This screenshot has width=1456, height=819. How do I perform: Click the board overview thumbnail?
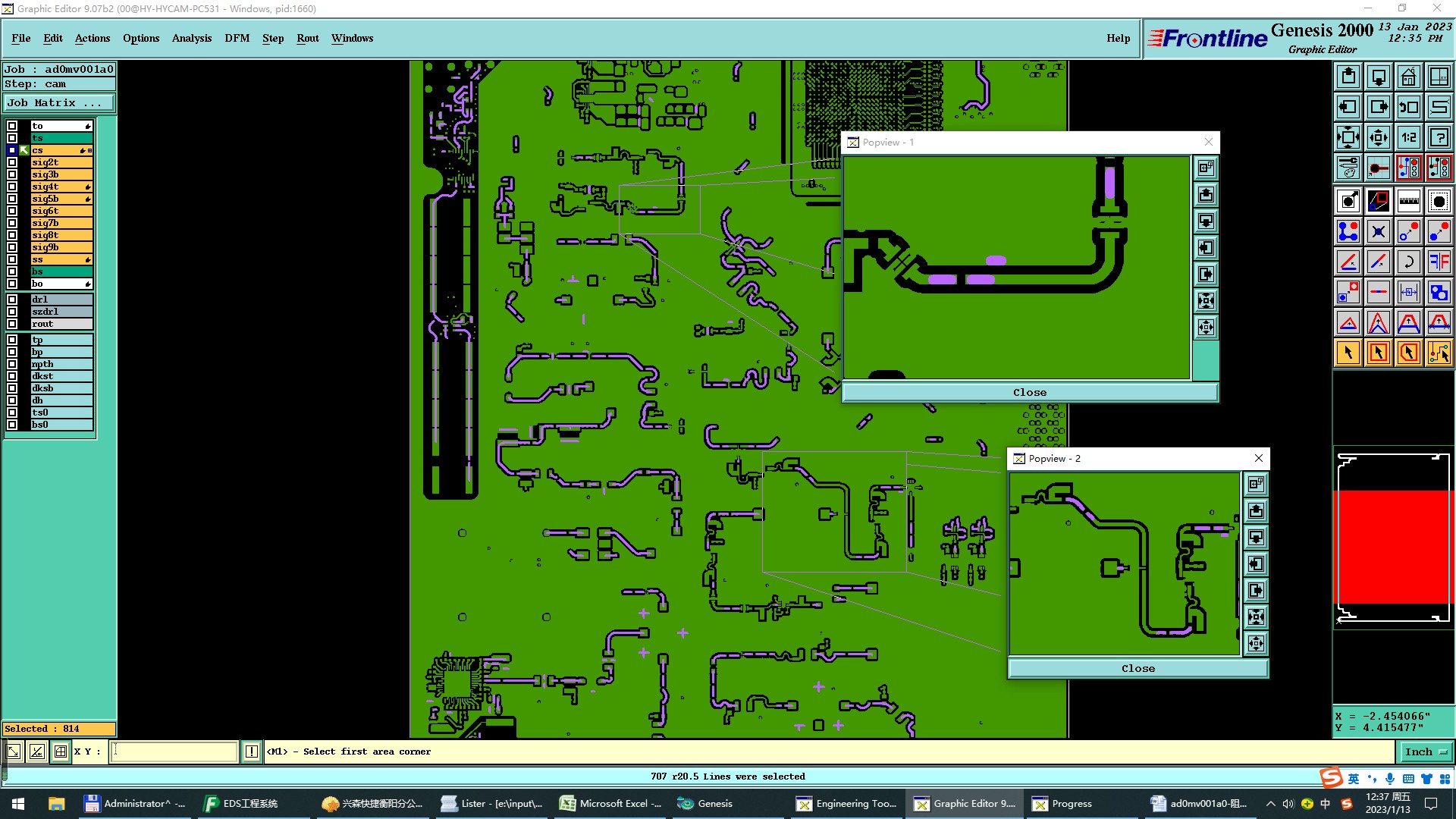1393,538
